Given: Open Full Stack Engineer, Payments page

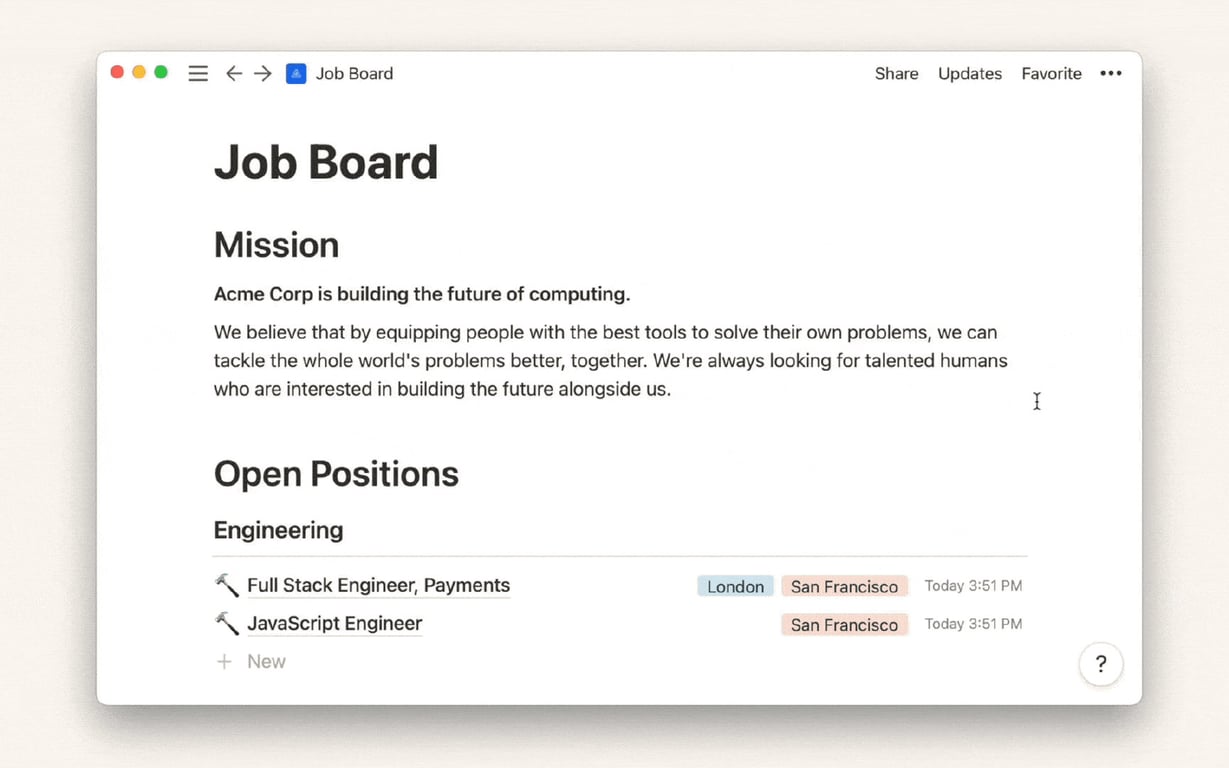Looking at the screenshot, I should tap(378, 585).
